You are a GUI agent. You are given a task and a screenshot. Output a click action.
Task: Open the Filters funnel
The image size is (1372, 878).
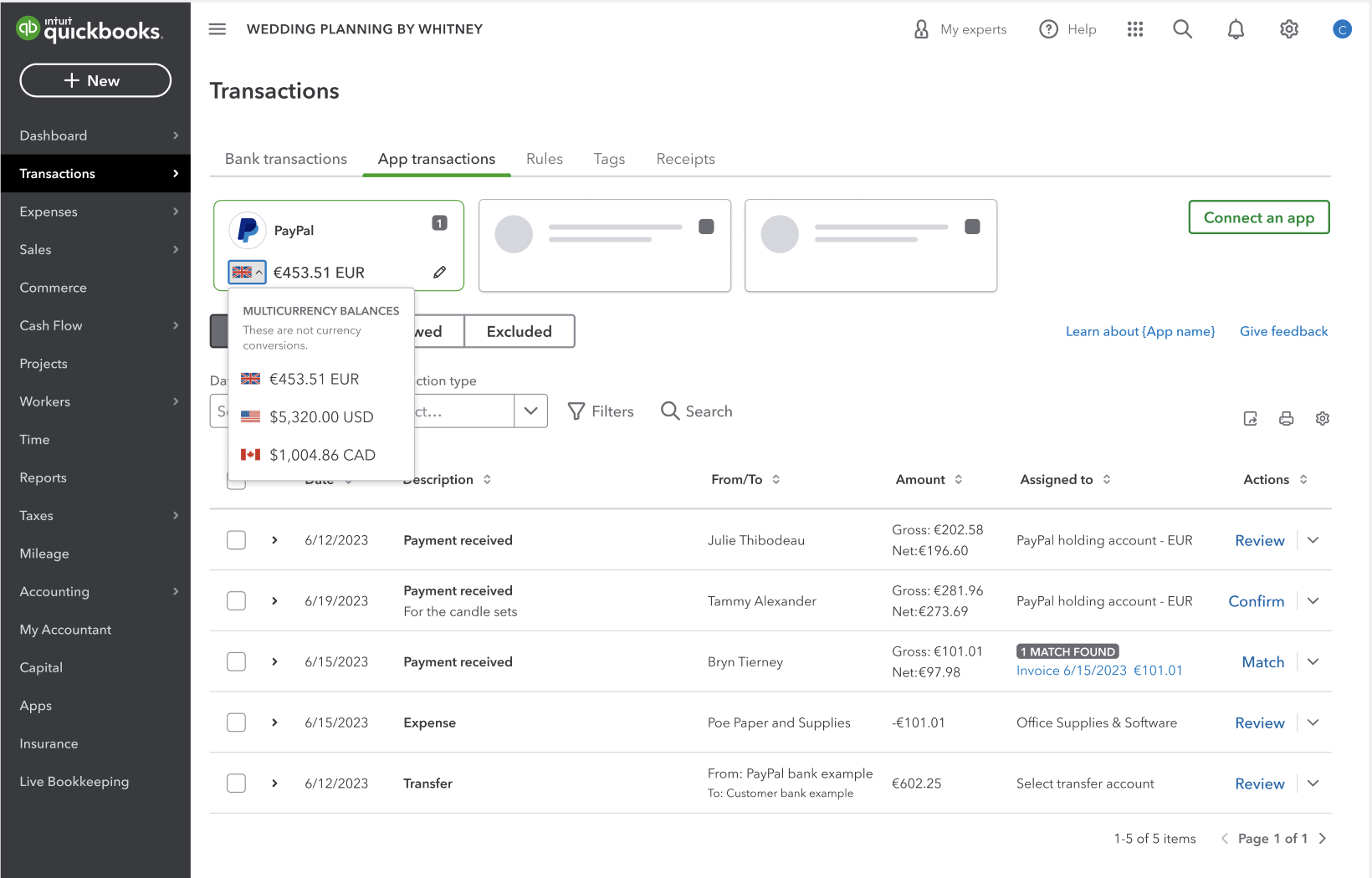(x=601, y=411)
